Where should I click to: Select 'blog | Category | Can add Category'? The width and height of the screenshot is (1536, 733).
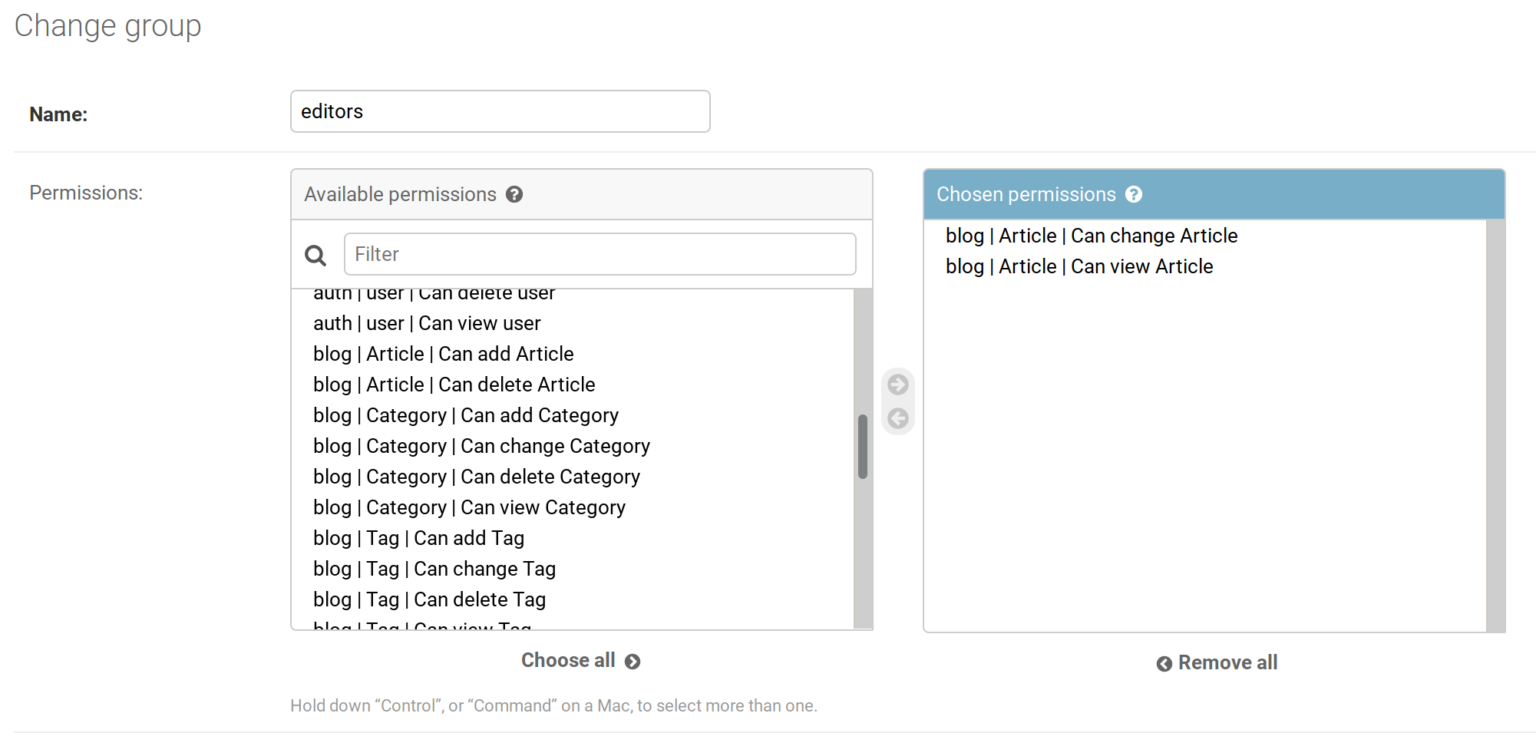coord(466,416)
